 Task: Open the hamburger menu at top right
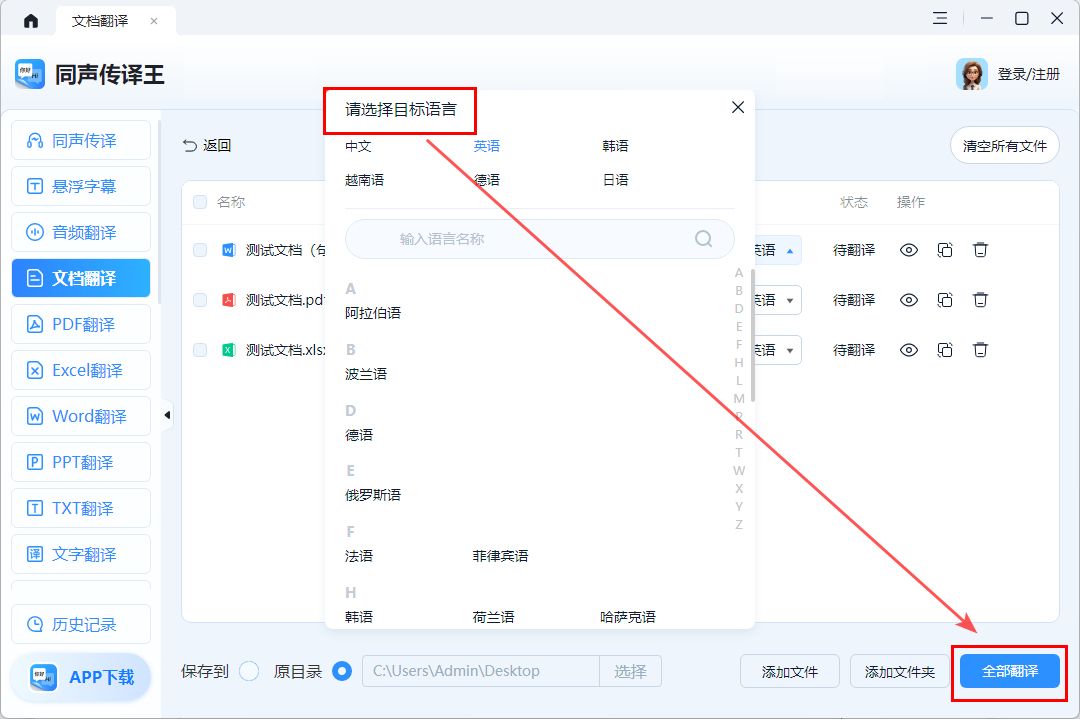pos(940,18)
